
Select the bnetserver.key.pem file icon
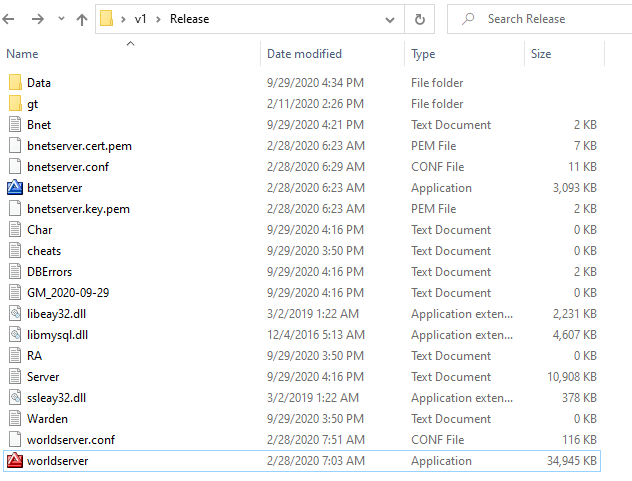click(x=15, y=208)
